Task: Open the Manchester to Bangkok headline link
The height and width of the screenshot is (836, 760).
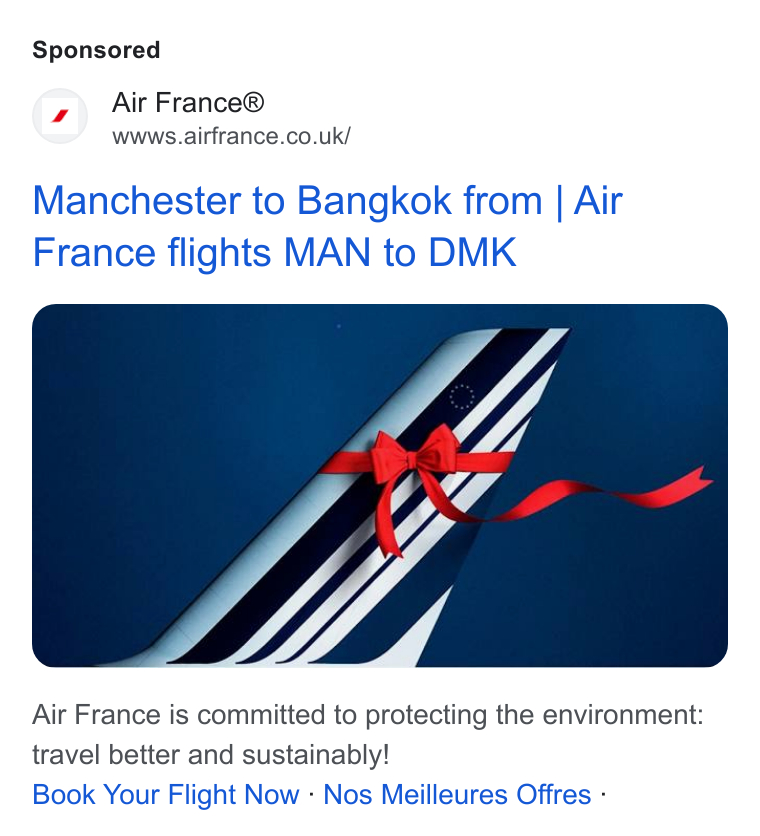Action: click(x=327, y=202)
